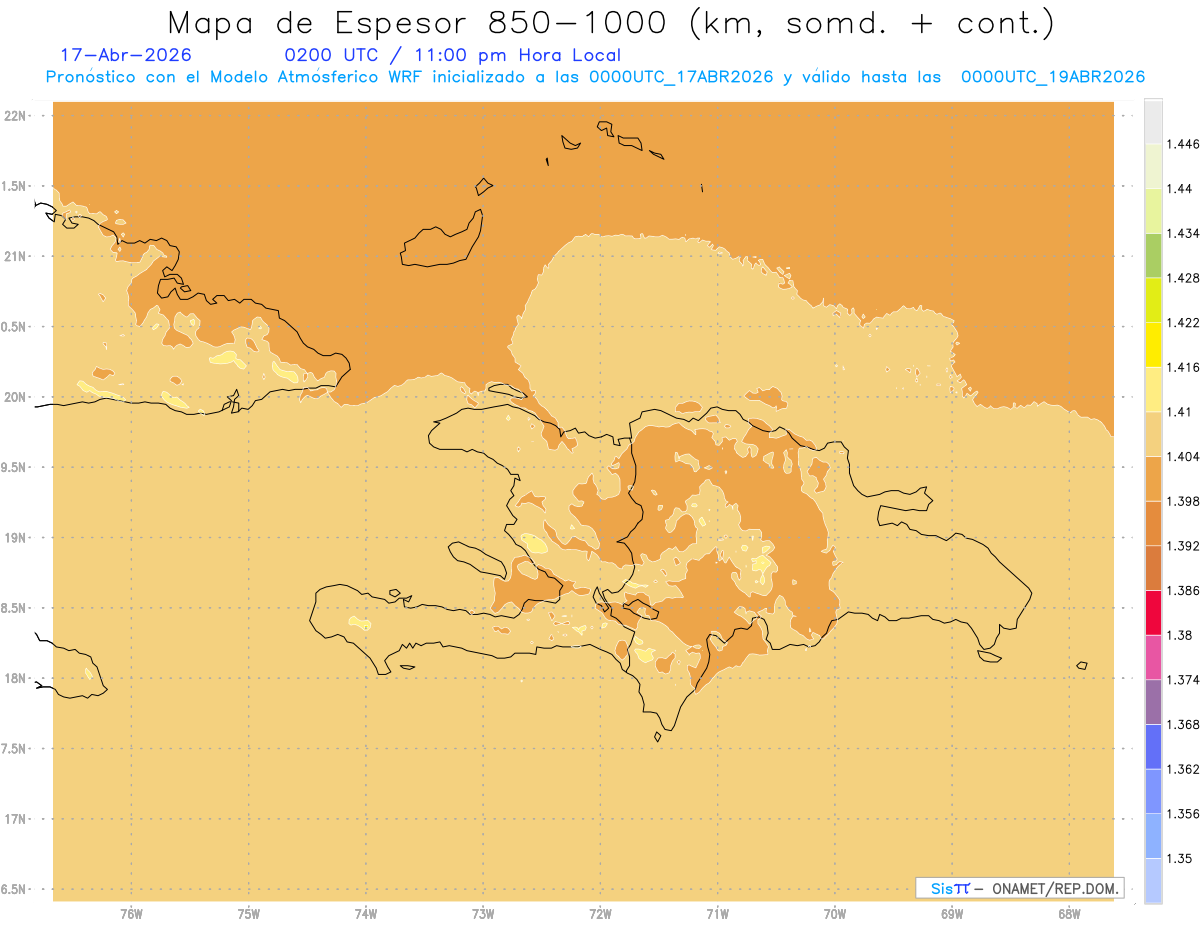The height and width of the screenshot is (927, 1200).
Task: Click the WRF model forecast description line
Action: (x=595, y=77)
